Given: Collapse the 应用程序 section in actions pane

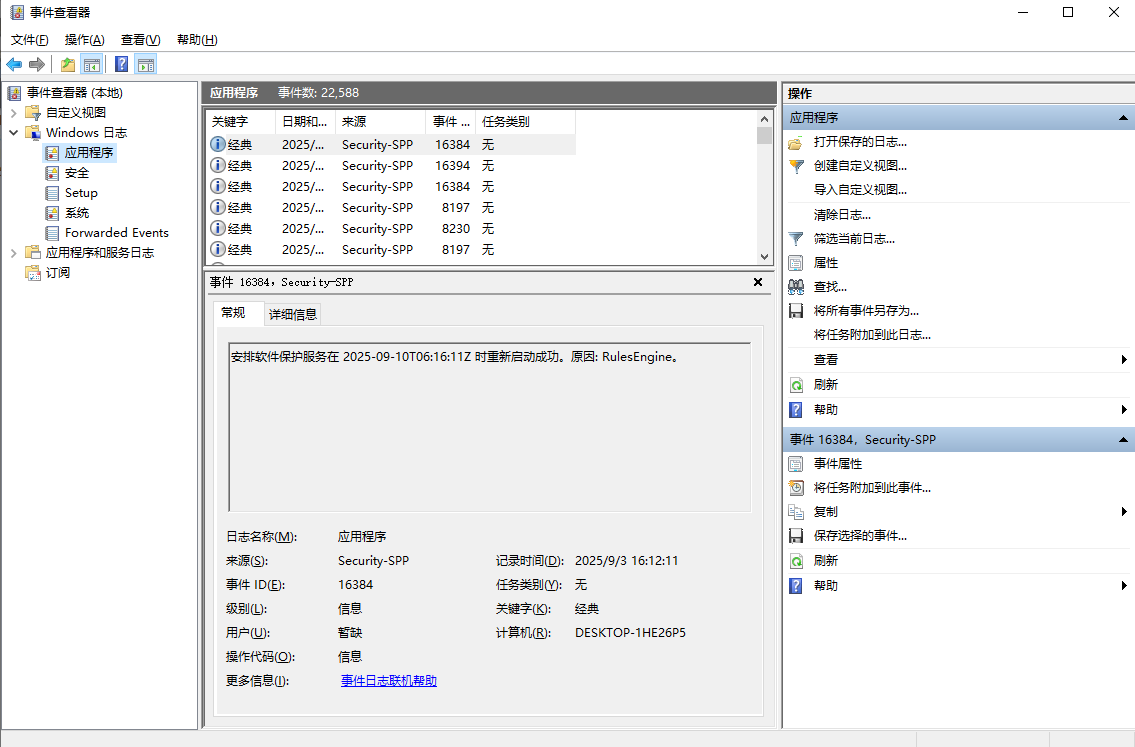Looking at the screenshot, I should [x=1124, y=118].
